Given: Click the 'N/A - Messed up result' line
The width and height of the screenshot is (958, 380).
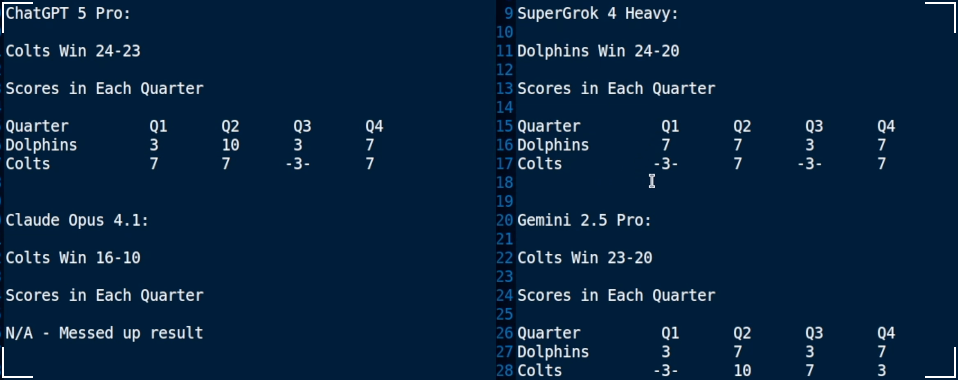Looking at the screenshot, I should (x=104, y=333).
